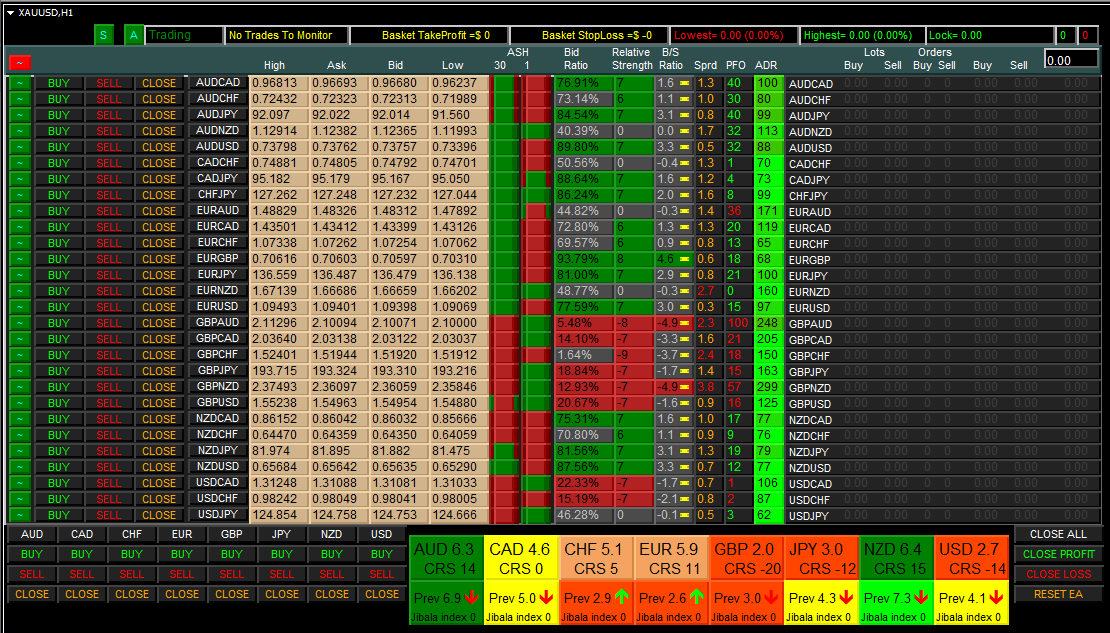Click CLOSE ALL button
This screenshot has height=633, width=1110.
(1058, 534)
